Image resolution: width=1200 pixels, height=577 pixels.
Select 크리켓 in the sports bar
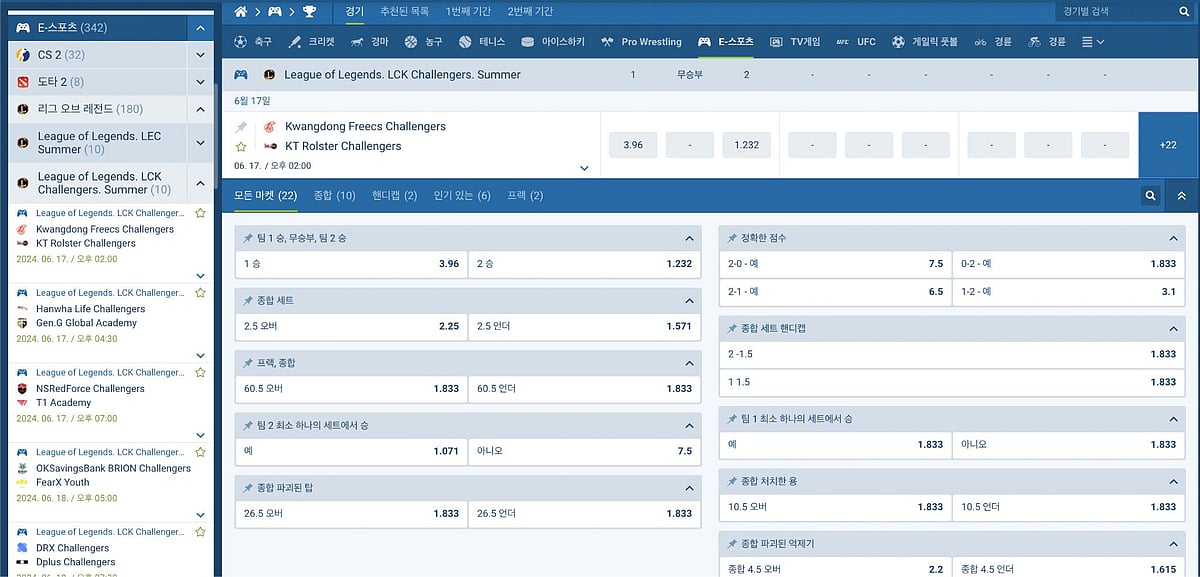coord(311,42)
